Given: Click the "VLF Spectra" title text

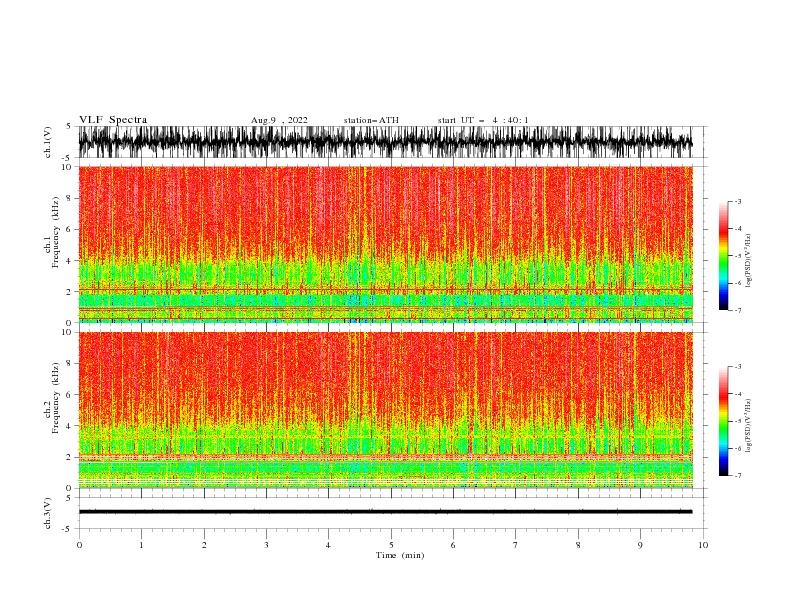Looking at the screenshot, I should click(113, 120).
